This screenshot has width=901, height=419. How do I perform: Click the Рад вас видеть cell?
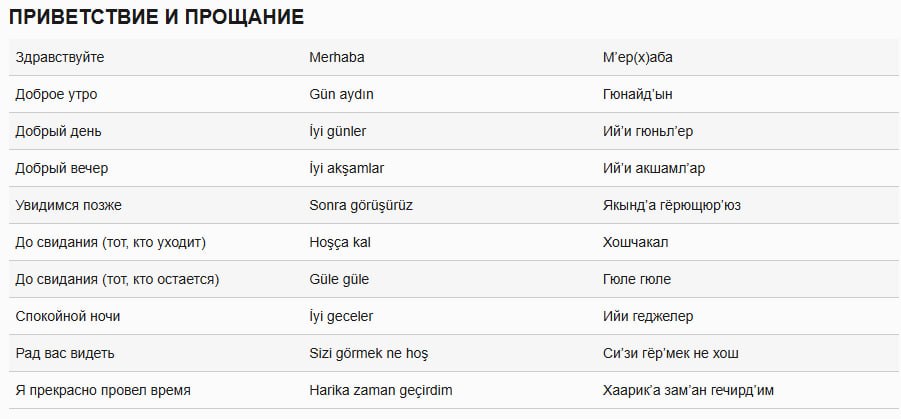pos(65,353)
